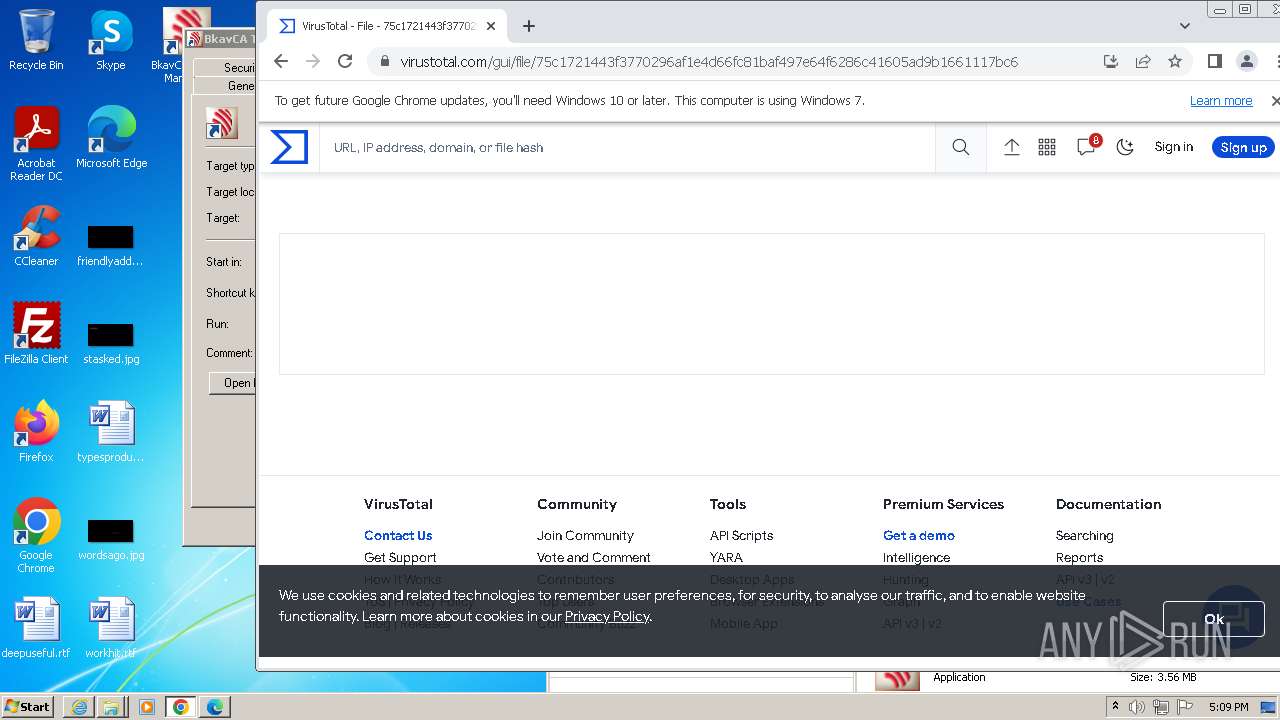Viewport: 1280px width, 720px height.
Task: Click the upload file icon
Action: pyautogui.click(x=1012, y=147)
